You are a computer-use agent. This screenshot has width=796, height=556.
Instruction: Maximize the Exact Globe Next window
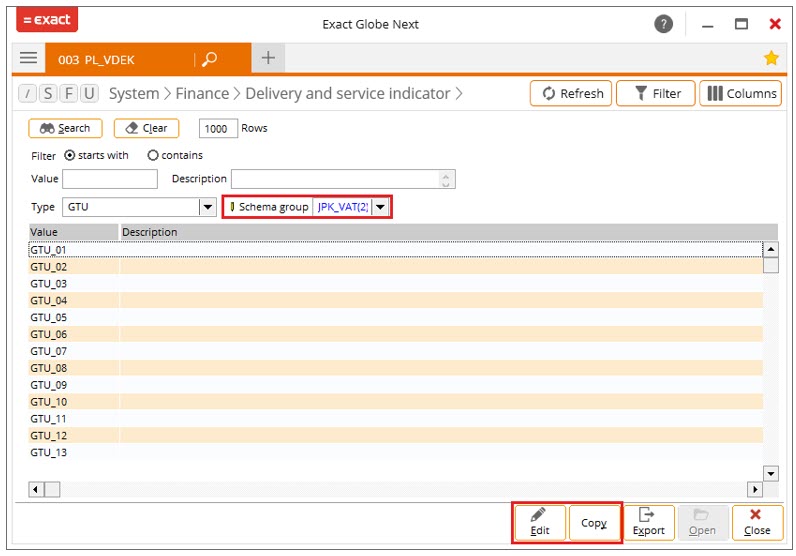(x=741, y=24)
